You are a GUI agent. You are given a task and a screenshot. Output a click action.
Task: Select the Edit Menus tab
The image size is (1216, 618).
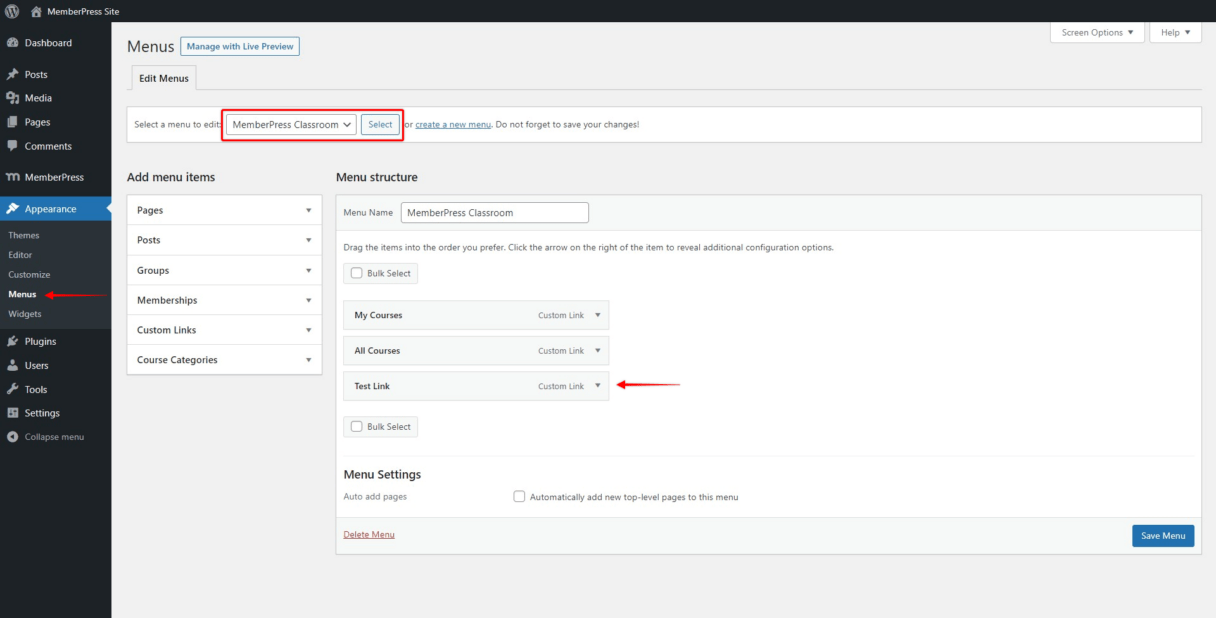164,78
